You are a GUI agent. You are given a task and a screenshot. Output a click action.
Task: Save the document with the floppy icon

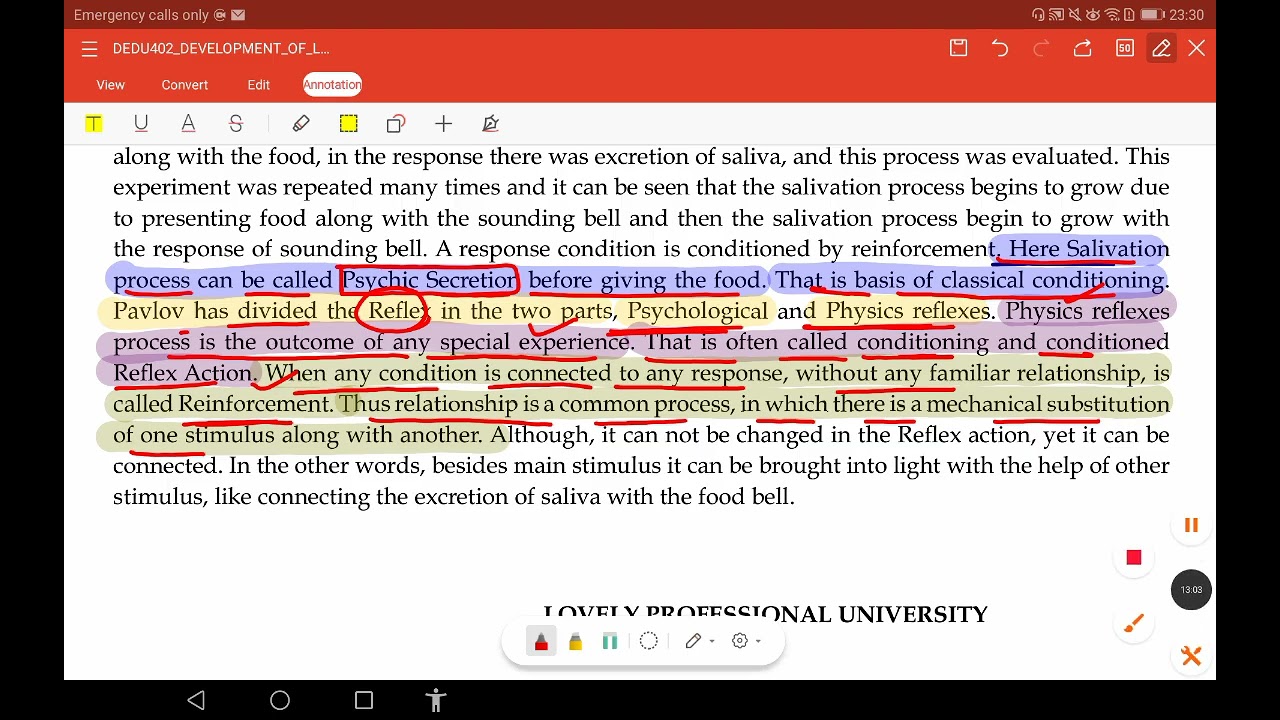click(958, 48)
